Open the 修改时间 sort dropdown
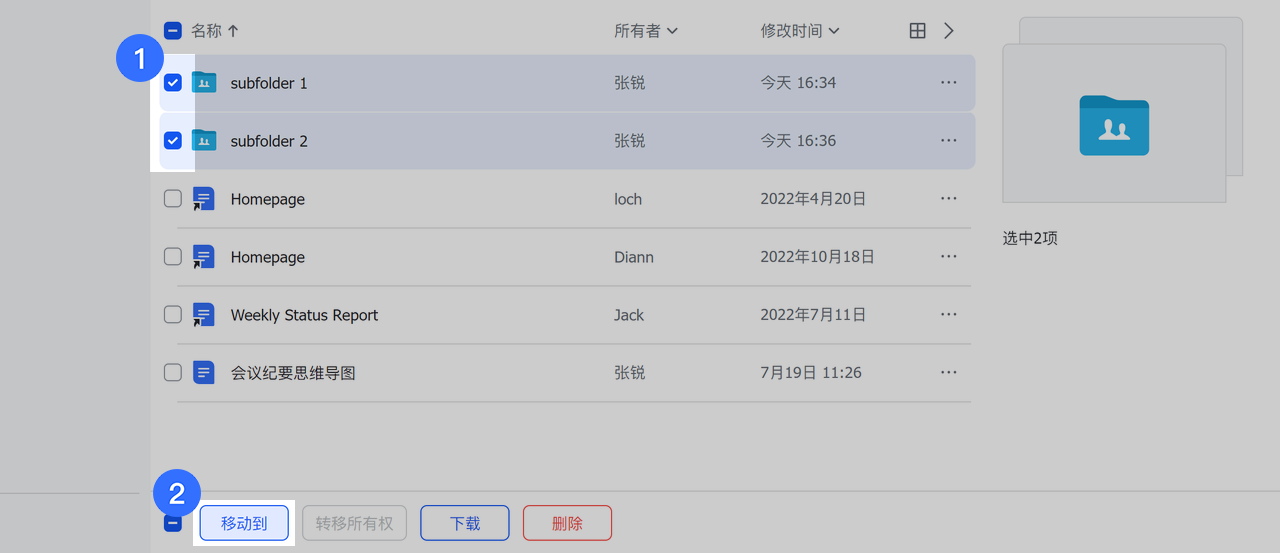This screenshot has height=553, width=1280. pyautogui.click(x=800, y=31)
